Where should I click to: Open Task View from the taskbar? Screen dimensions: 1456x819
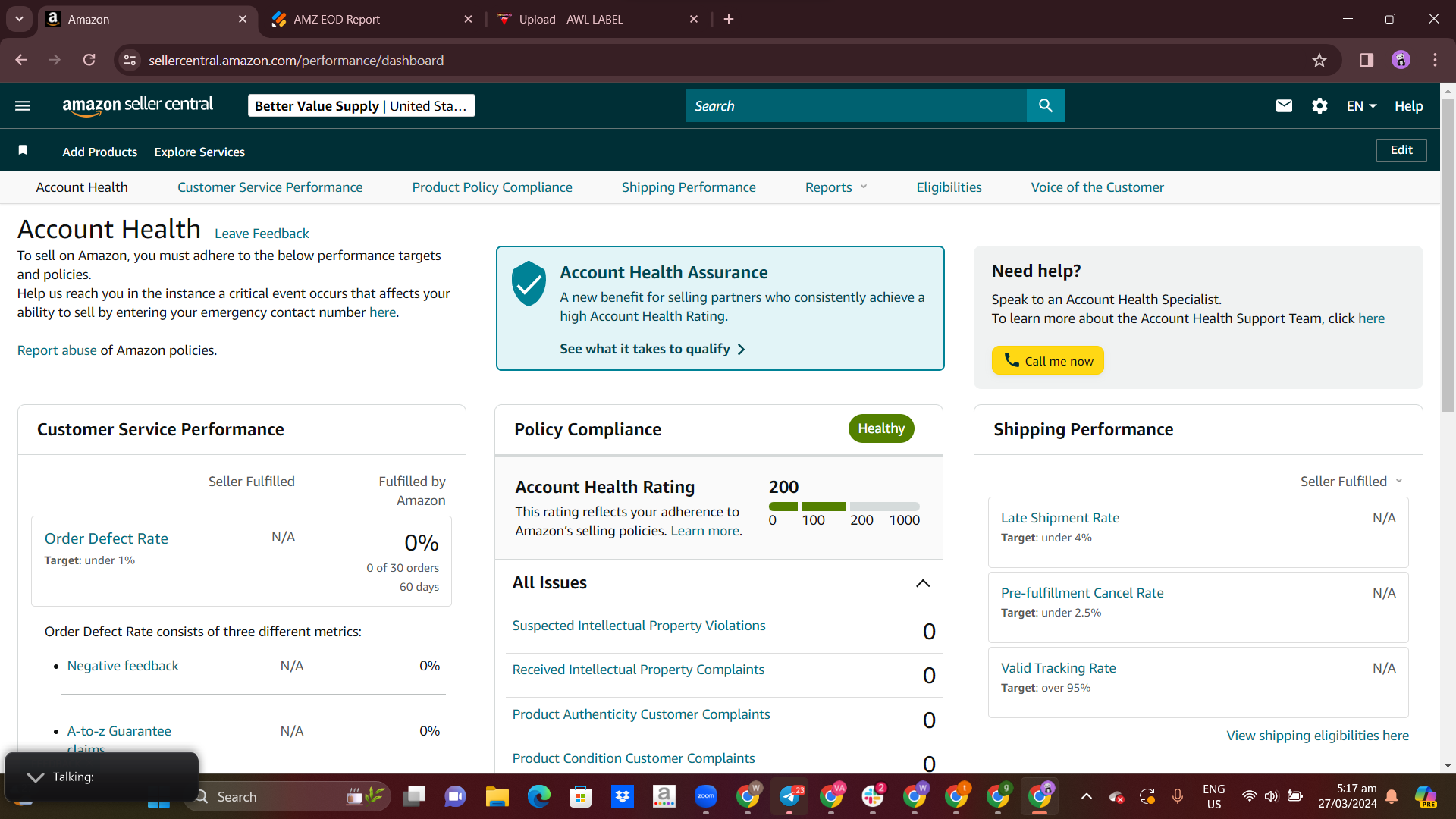click(x=414, y=796)
